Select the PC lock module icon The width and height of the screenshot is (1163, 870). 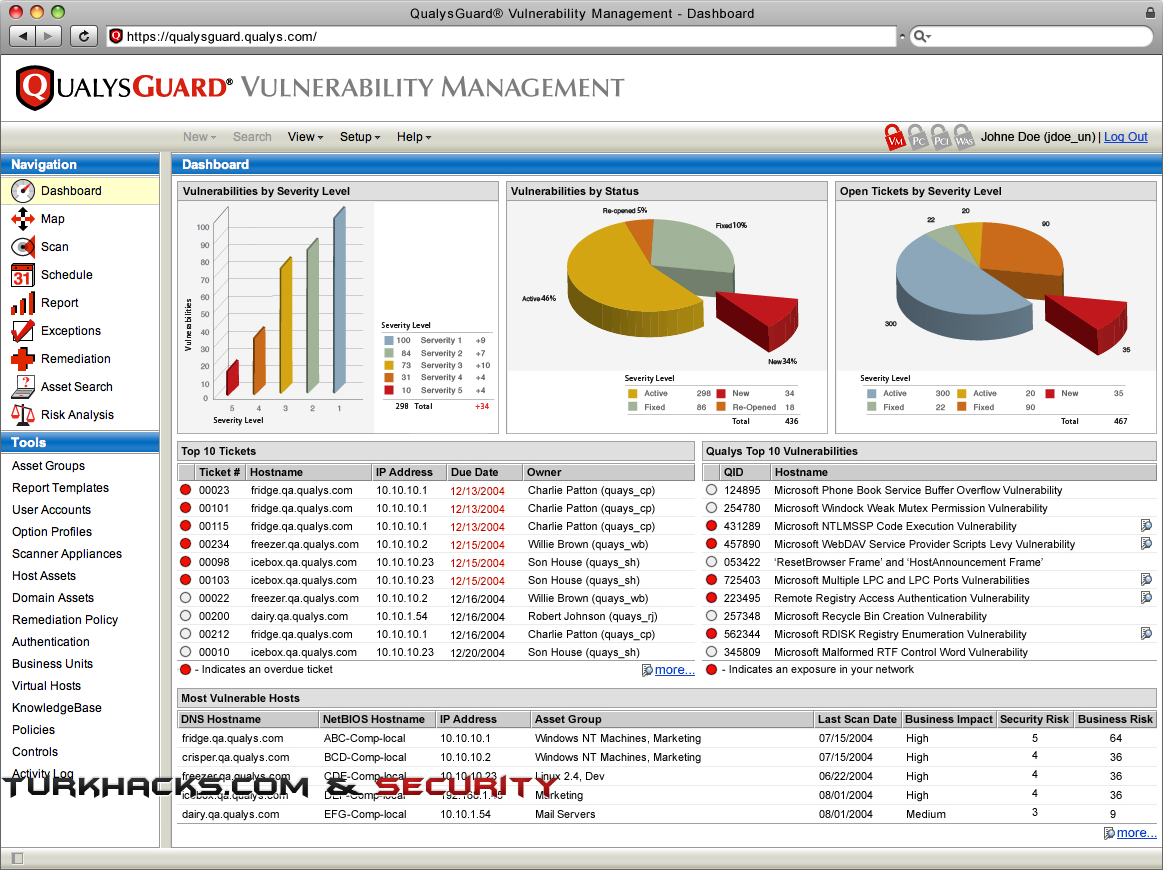tap(917, 137)
